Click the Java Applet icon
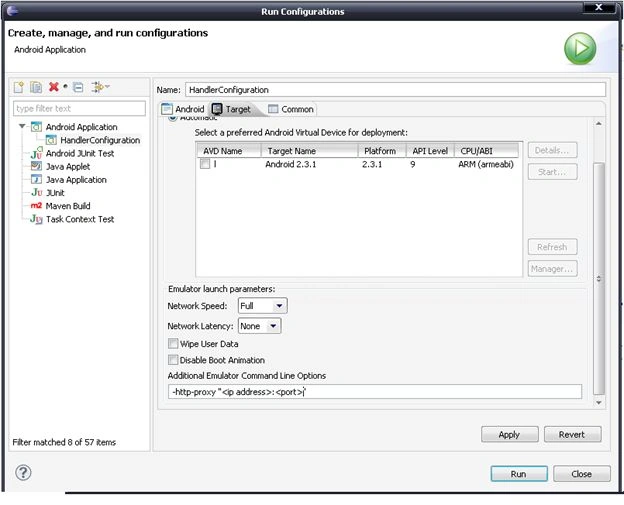This screenshot has height=505, width=624. (x=36, y=166)
